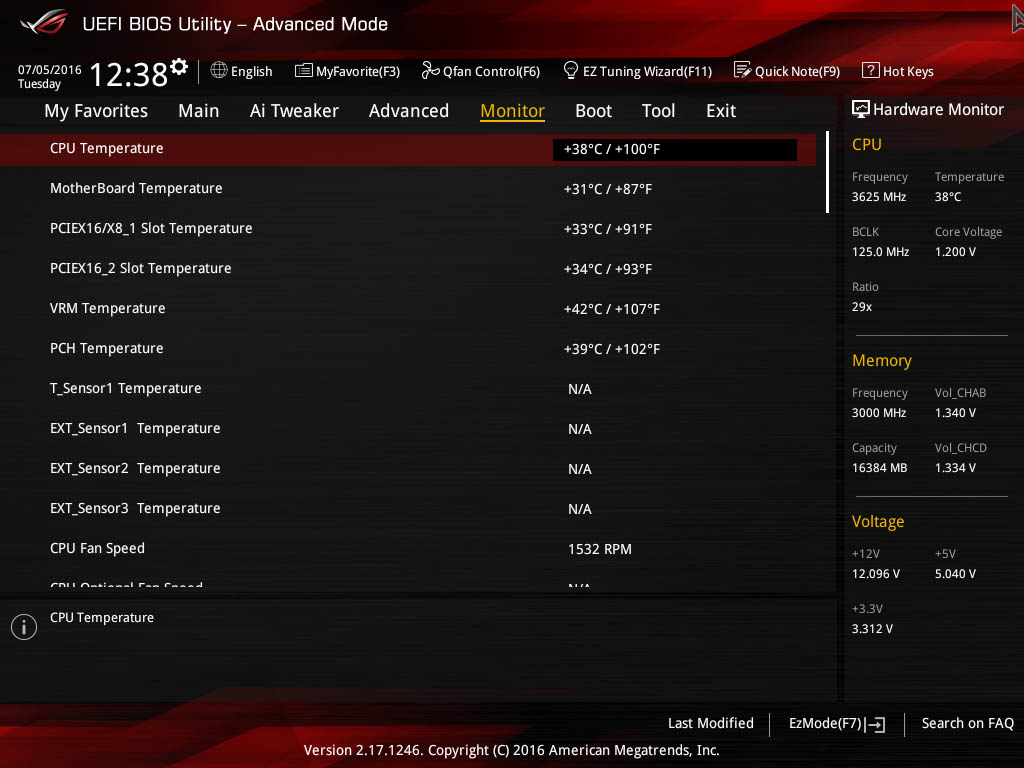Open the Qfan Control fan icon
This screenshot has width=1024, height=768.
430,71
